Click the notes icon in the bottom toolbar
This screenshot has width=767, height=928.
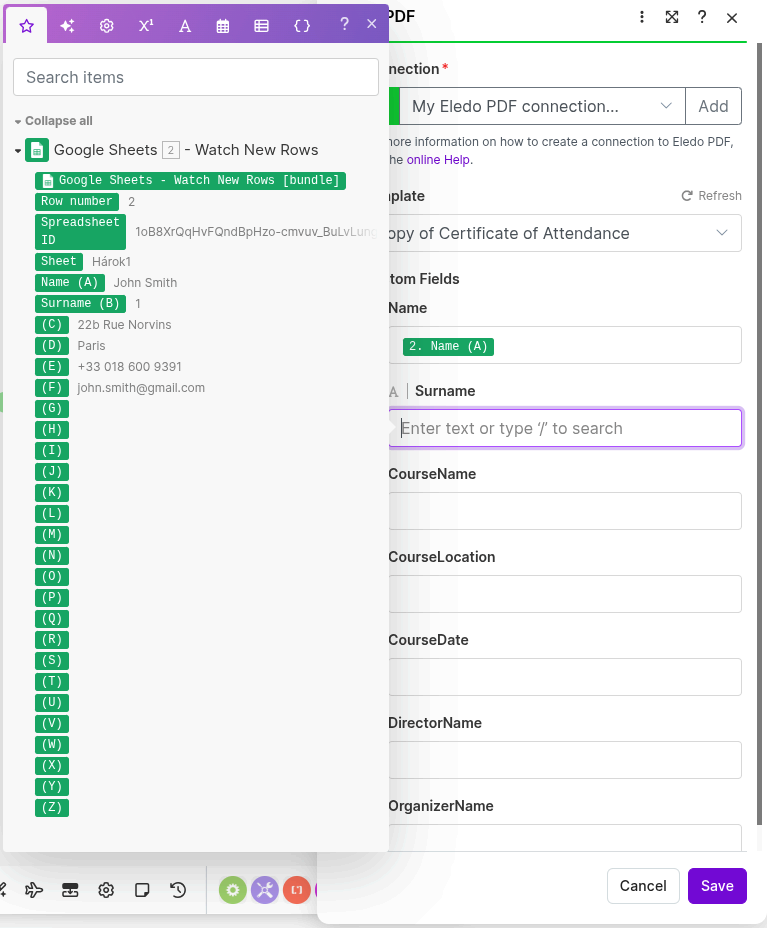point(142,889)
